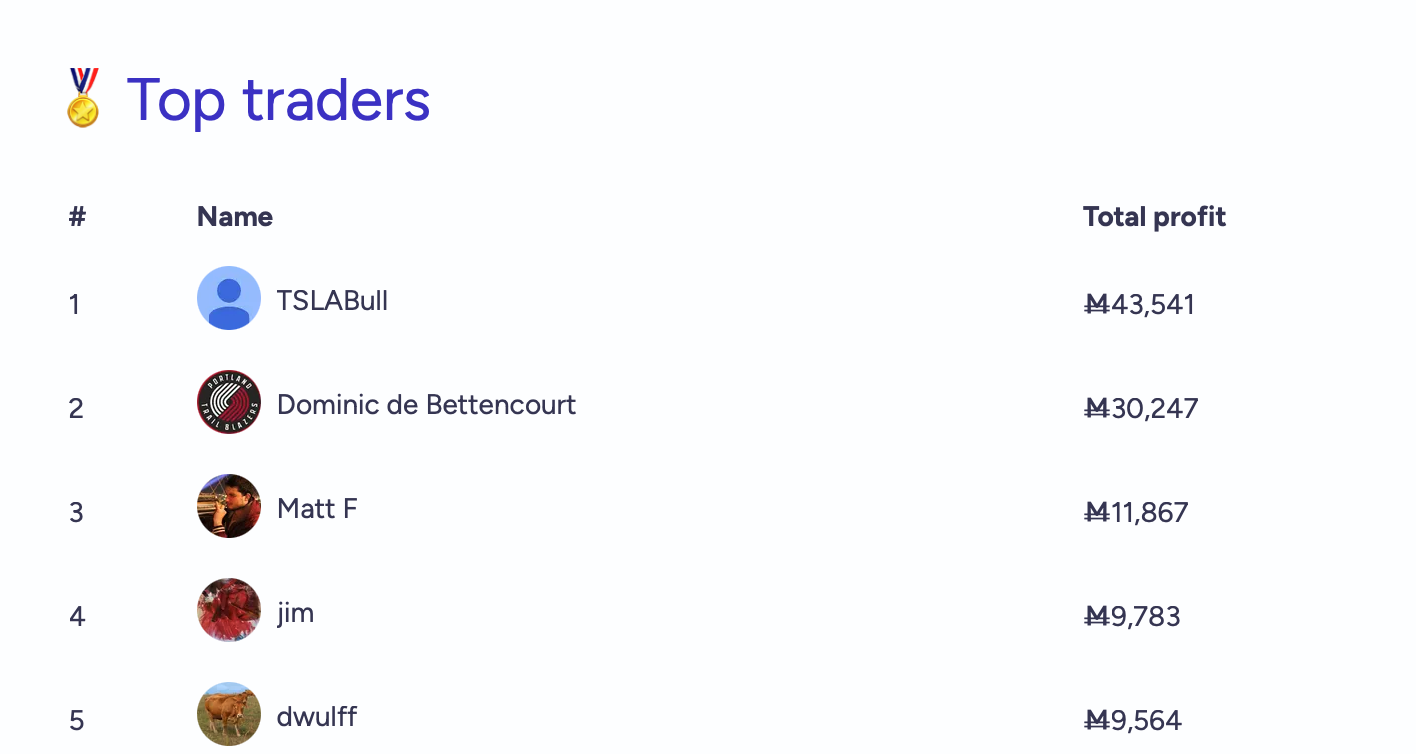Select the M43,541 profit value
The image size is (1416, 754).
coord(1140,305)
